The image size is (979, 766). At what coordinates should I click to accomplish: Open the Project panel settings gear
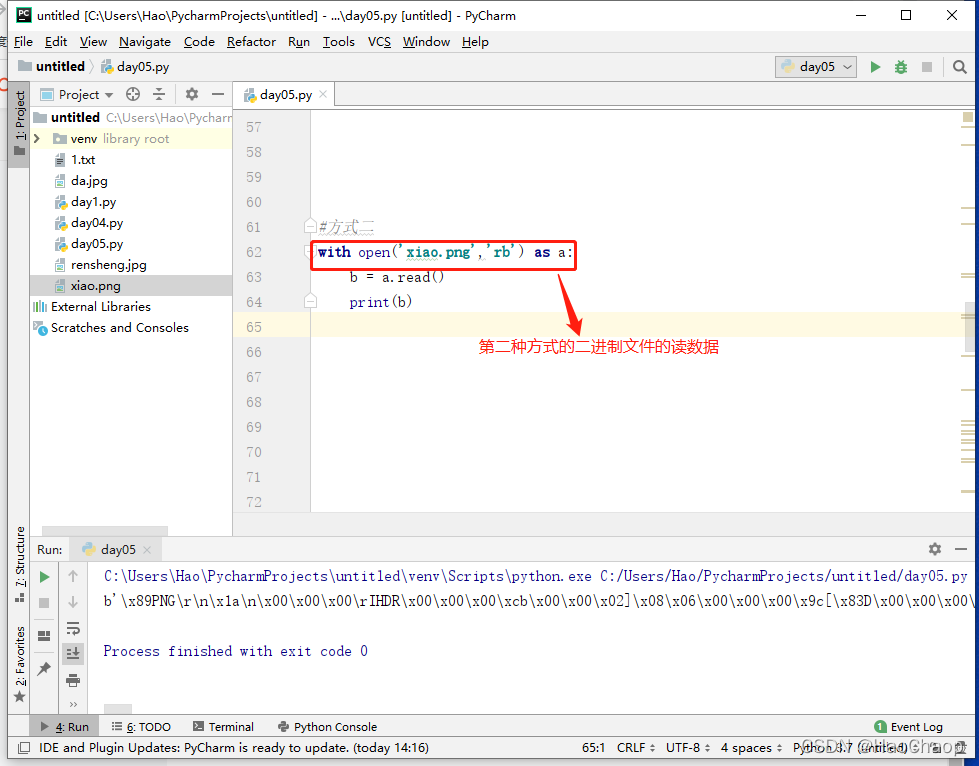click(x=191, y=94)
